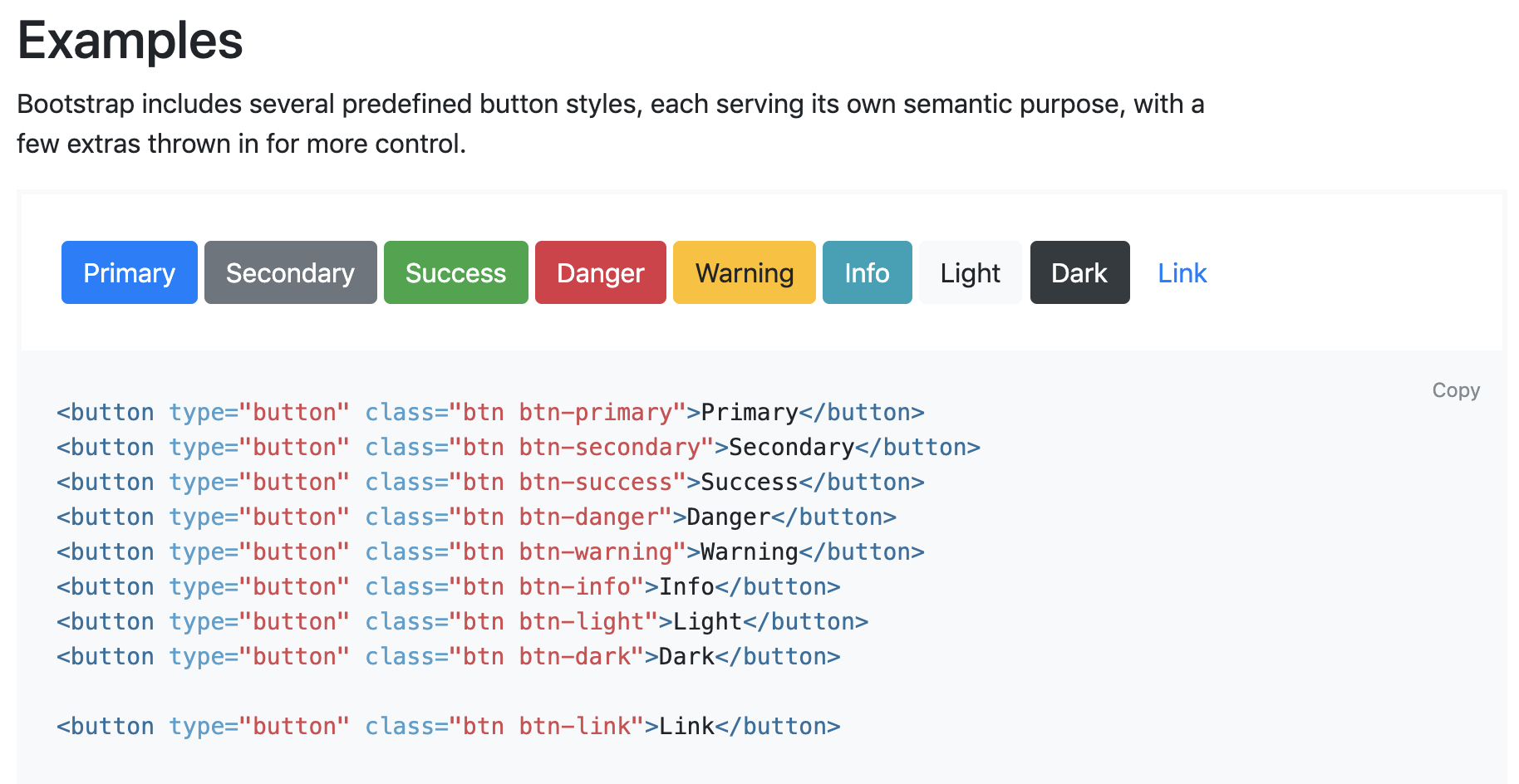This screenshot has width=1519, height=784.
Task: Click the Examples heading
Action: coord(130,41)
